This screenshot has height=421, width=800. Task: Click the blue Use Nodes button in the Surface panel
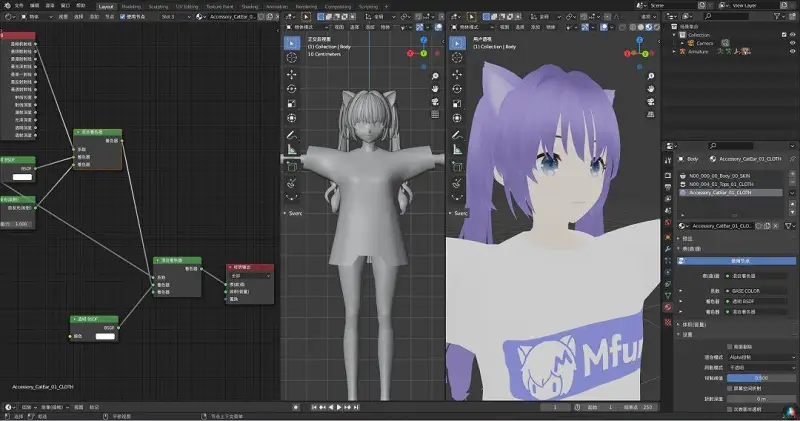(x=736, y=261)
